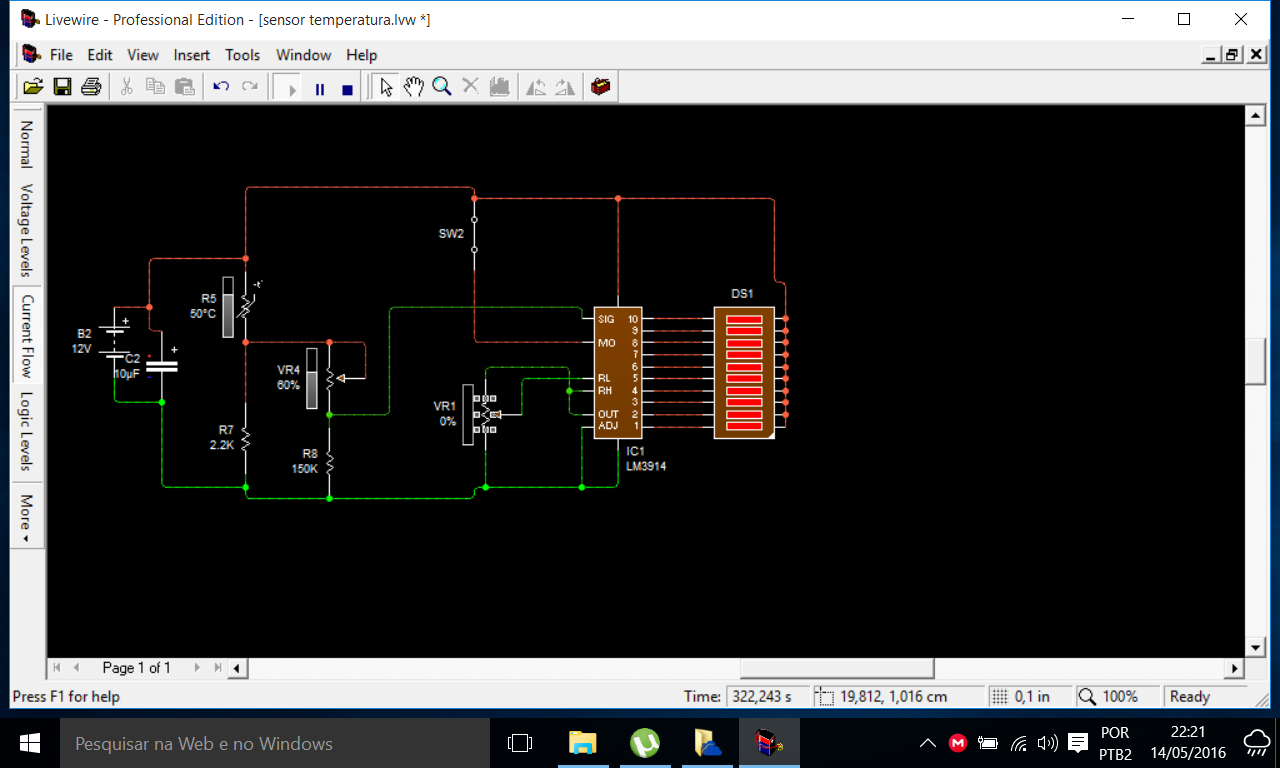Click the vertical scrollbar down arrow
1280x768 pixels.
tap(1256, 645)
